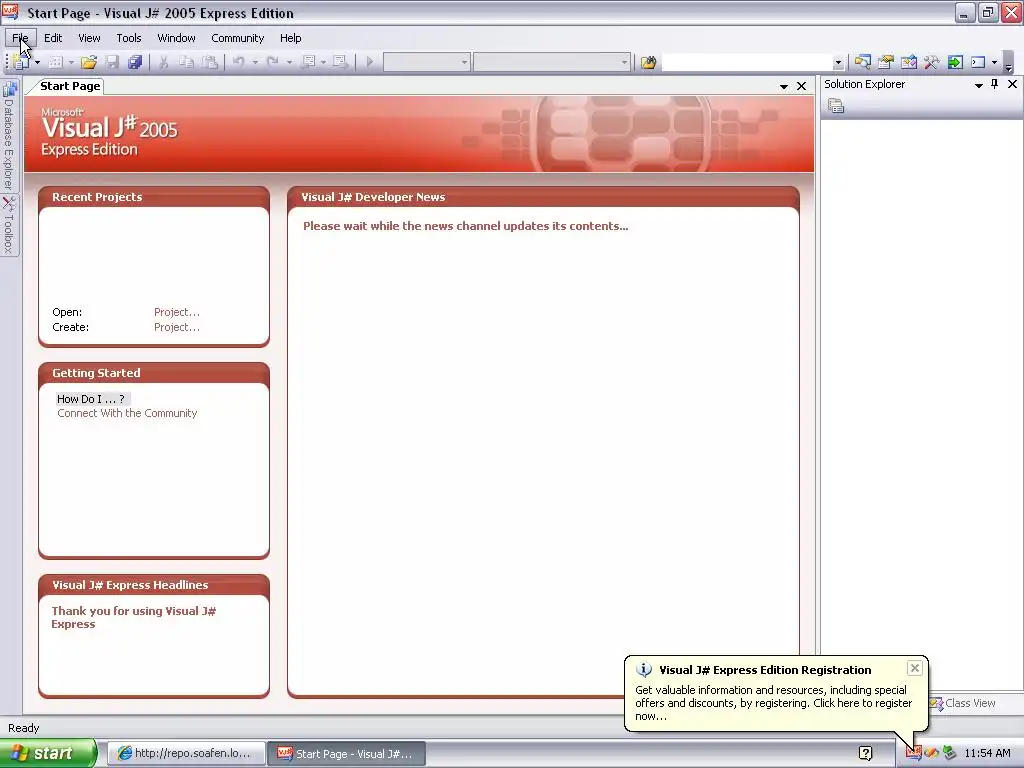Open the Community menu

[x=238, y=38]
